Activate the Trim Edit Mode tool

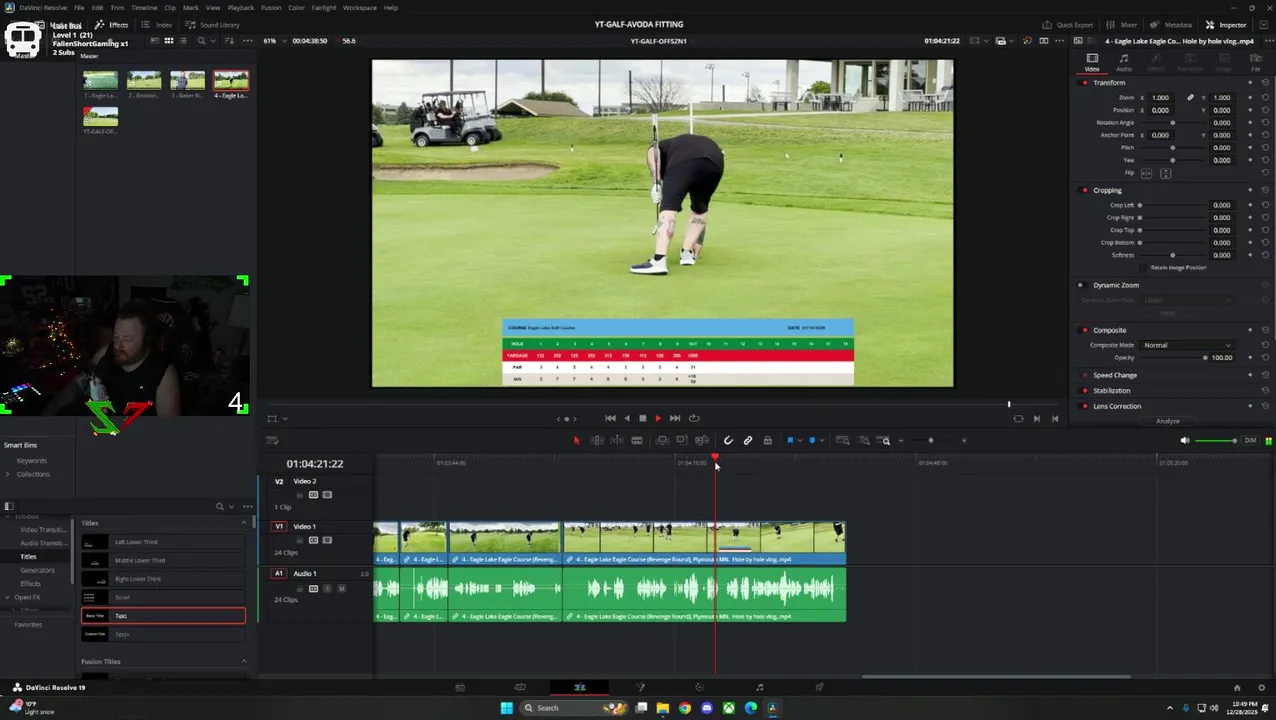pos(597,440)
